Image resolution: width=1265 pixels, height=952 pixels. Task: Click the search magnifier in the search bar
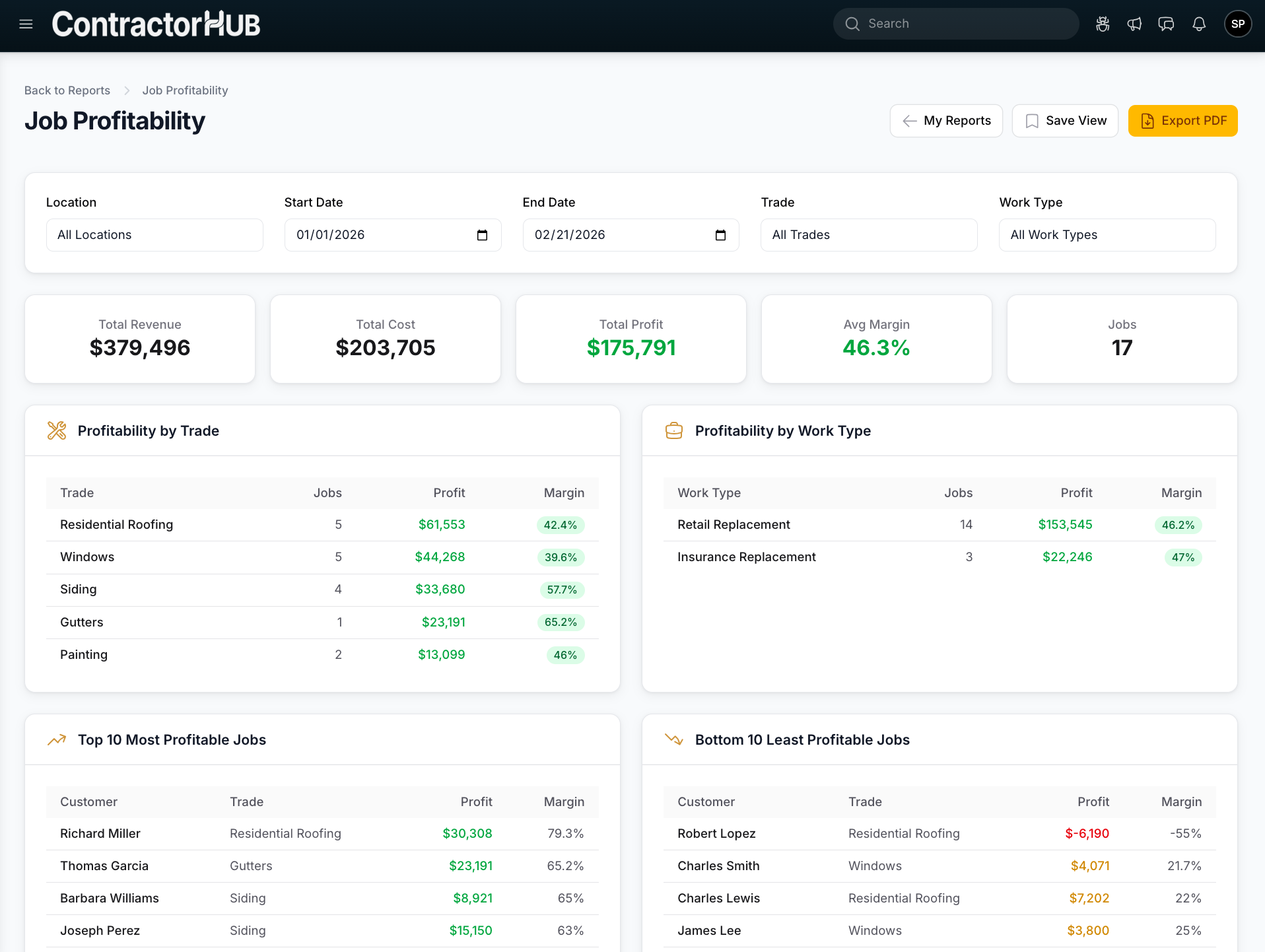coord(852,24)
